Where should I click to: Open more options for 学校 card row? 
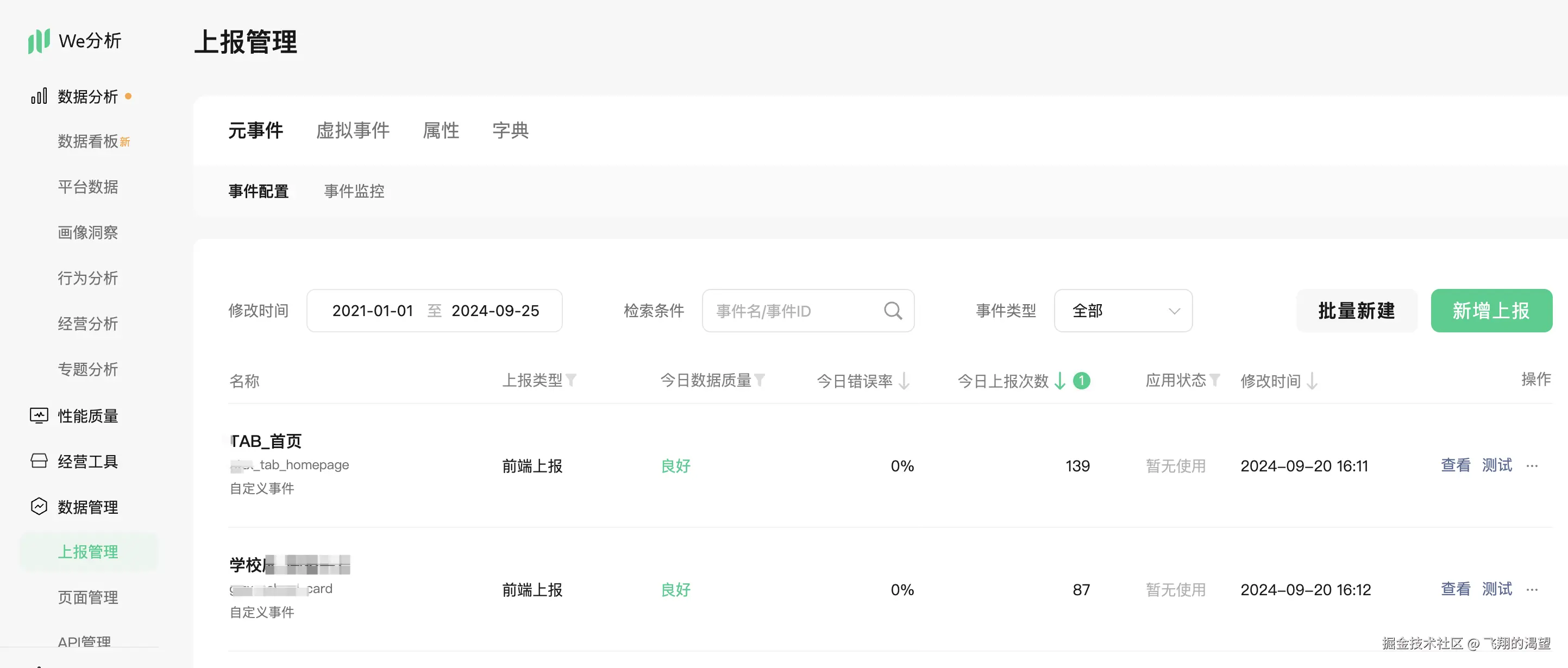pyautogui.click(x=1532, y=589)
